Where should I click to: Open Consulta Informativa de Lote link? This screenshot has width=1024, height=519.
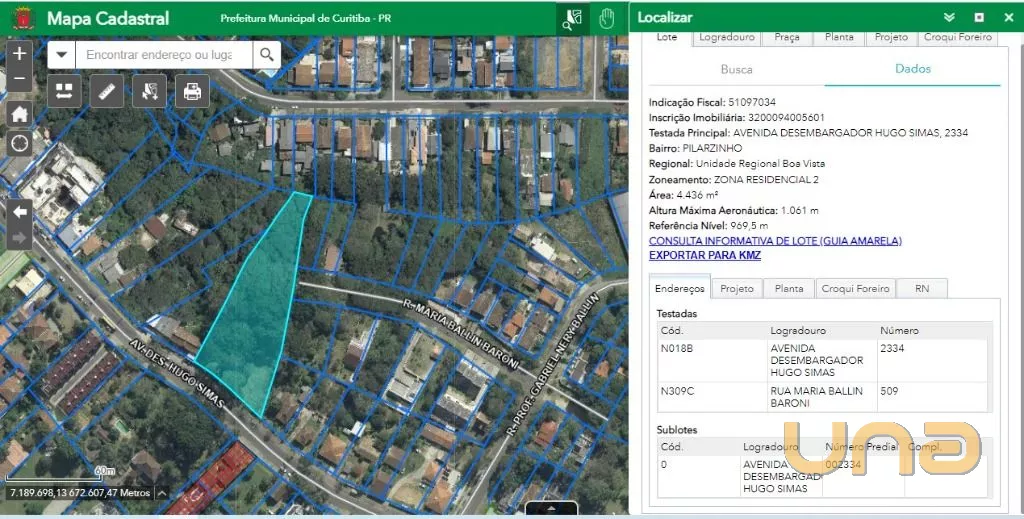[775, 241]
